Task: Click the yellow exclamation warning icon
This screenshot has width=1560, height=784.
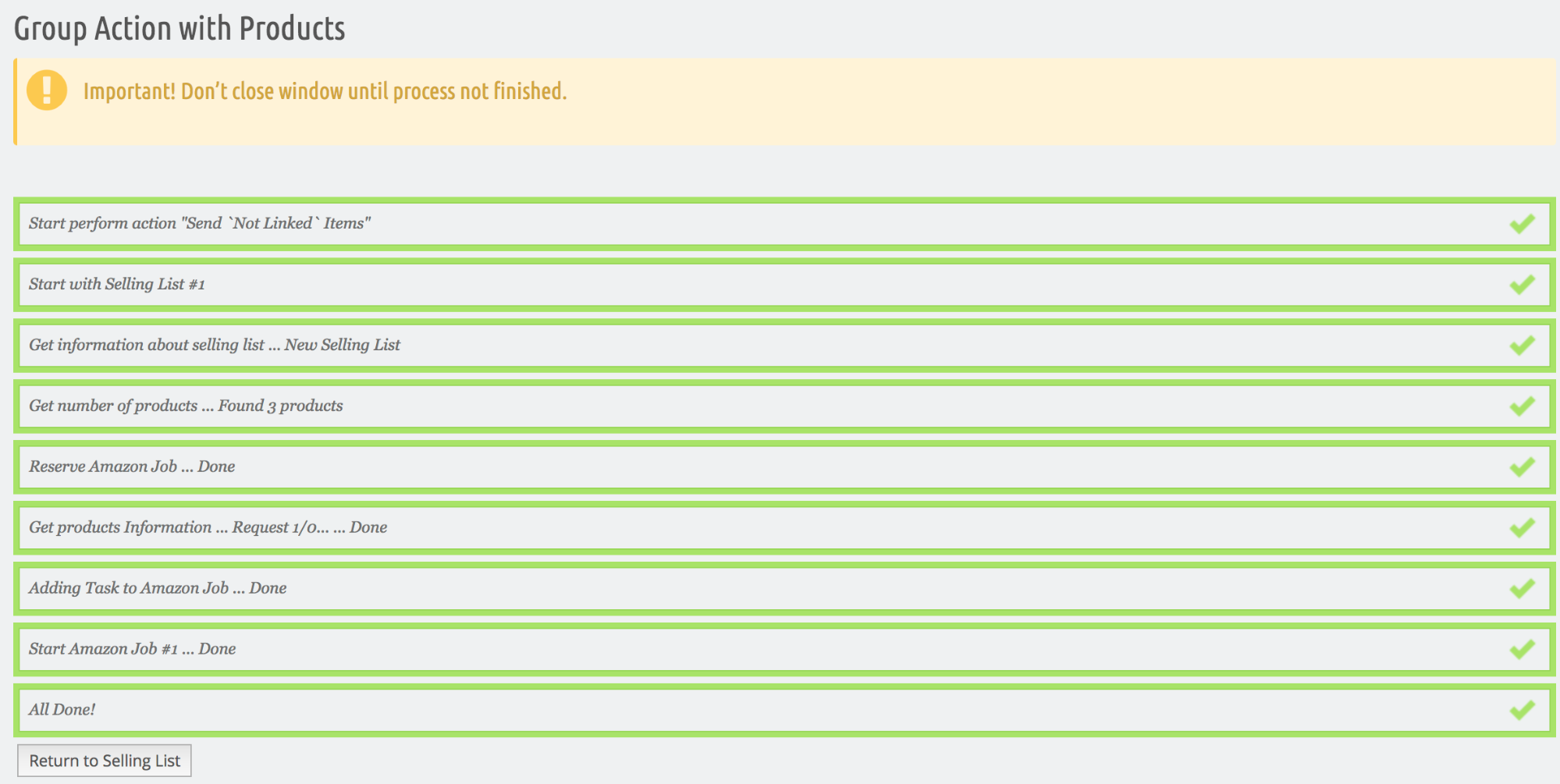Action: point(47,90)
